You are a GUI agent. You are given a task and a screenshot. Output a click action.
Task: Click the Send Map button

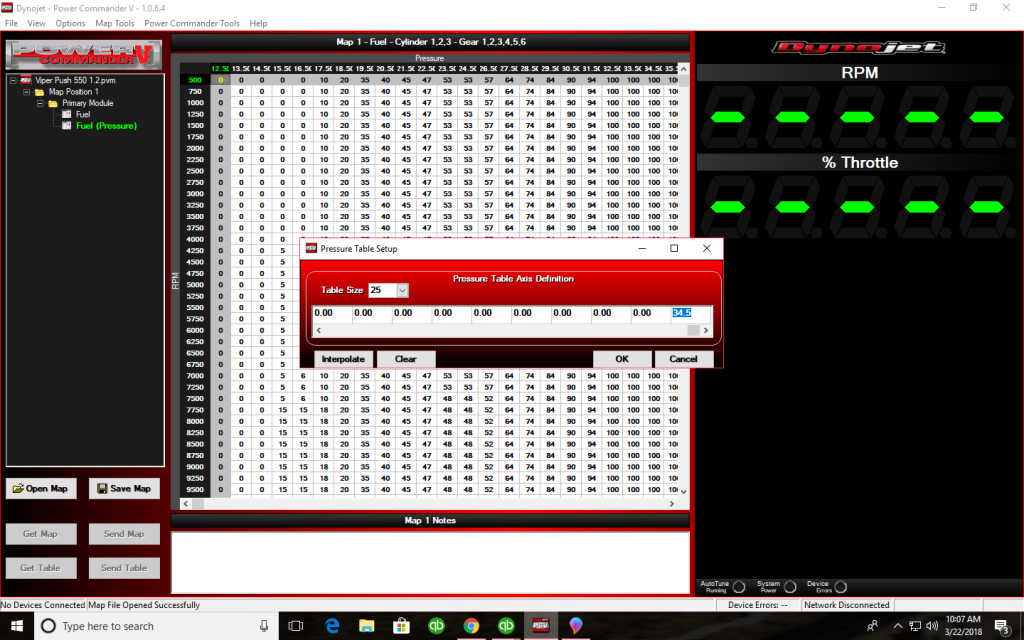click(x=124, y=534)
